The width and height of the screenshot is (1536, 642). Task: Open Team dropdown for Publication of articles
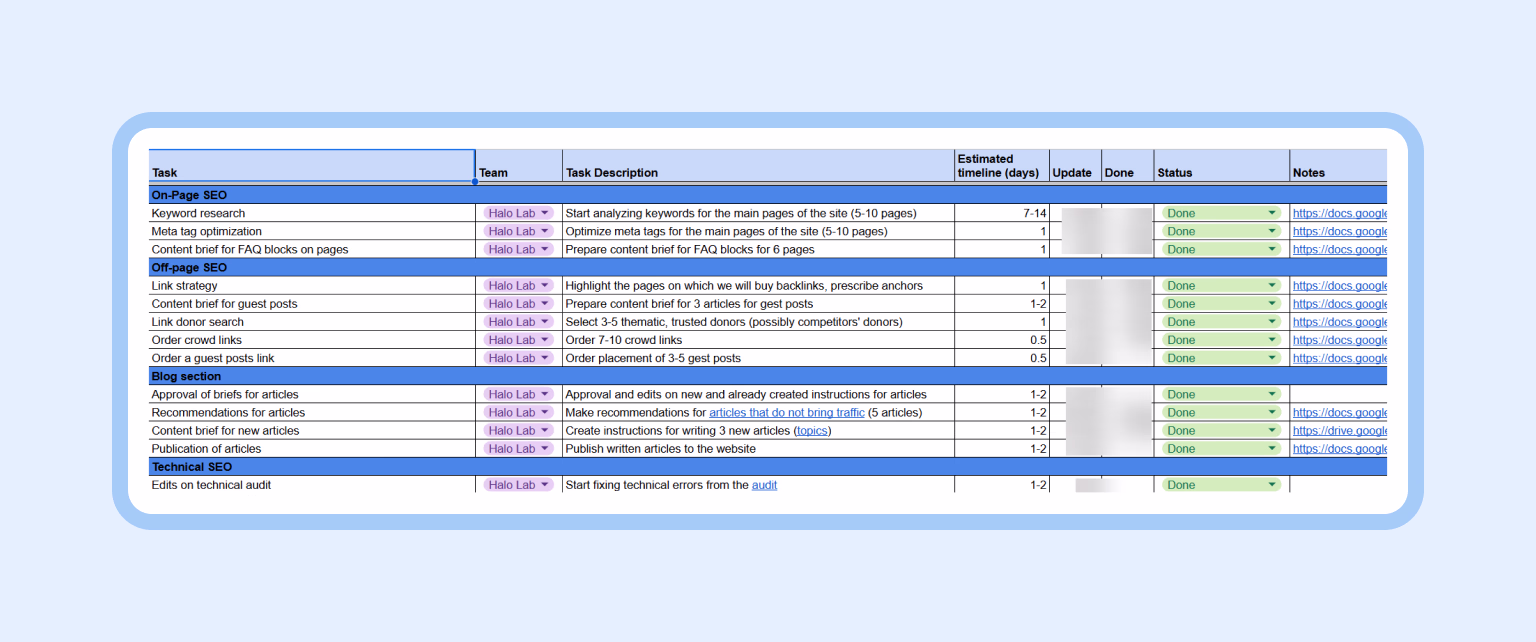point(518,449)
